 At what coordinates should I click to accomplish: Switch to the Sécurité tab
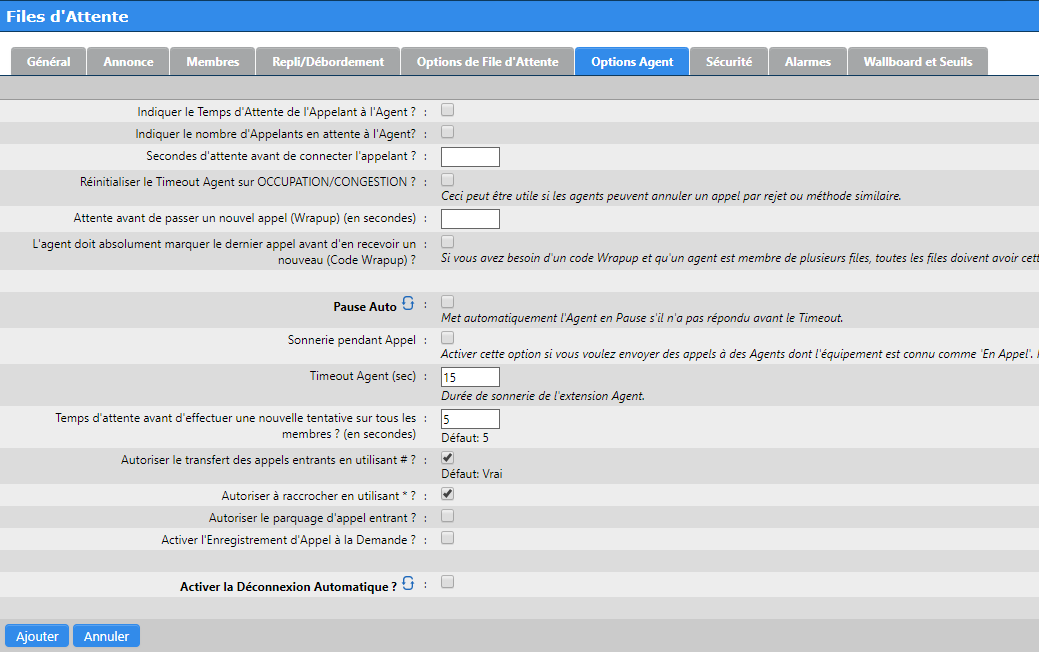(x=729, y=62)
